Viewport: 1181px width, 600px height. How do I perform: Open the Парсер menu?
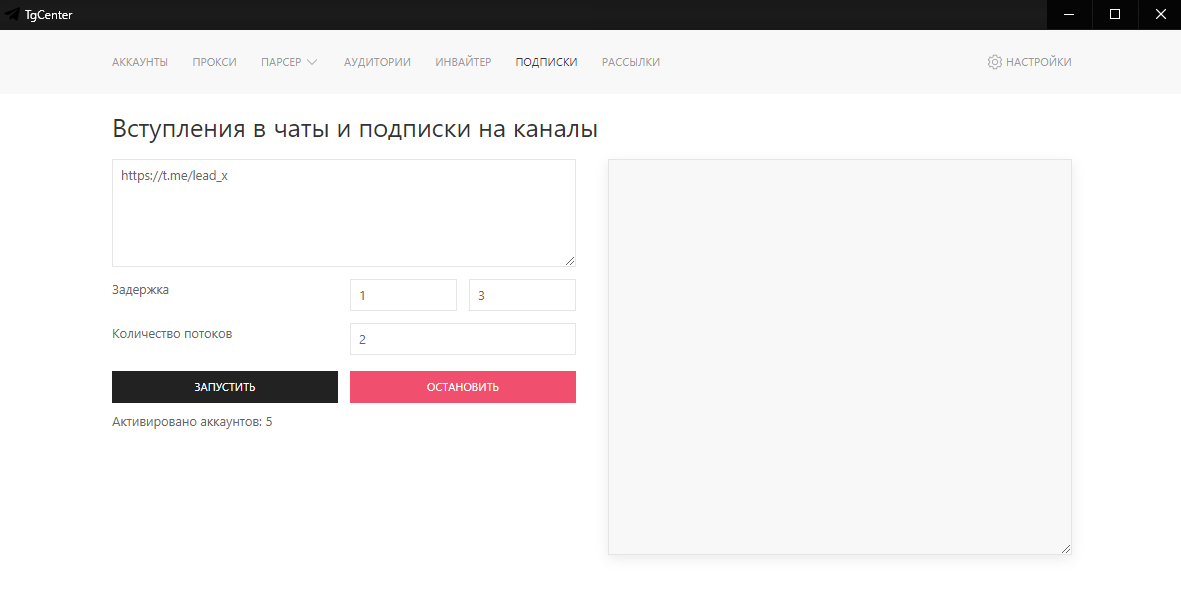tap(281, 62)
